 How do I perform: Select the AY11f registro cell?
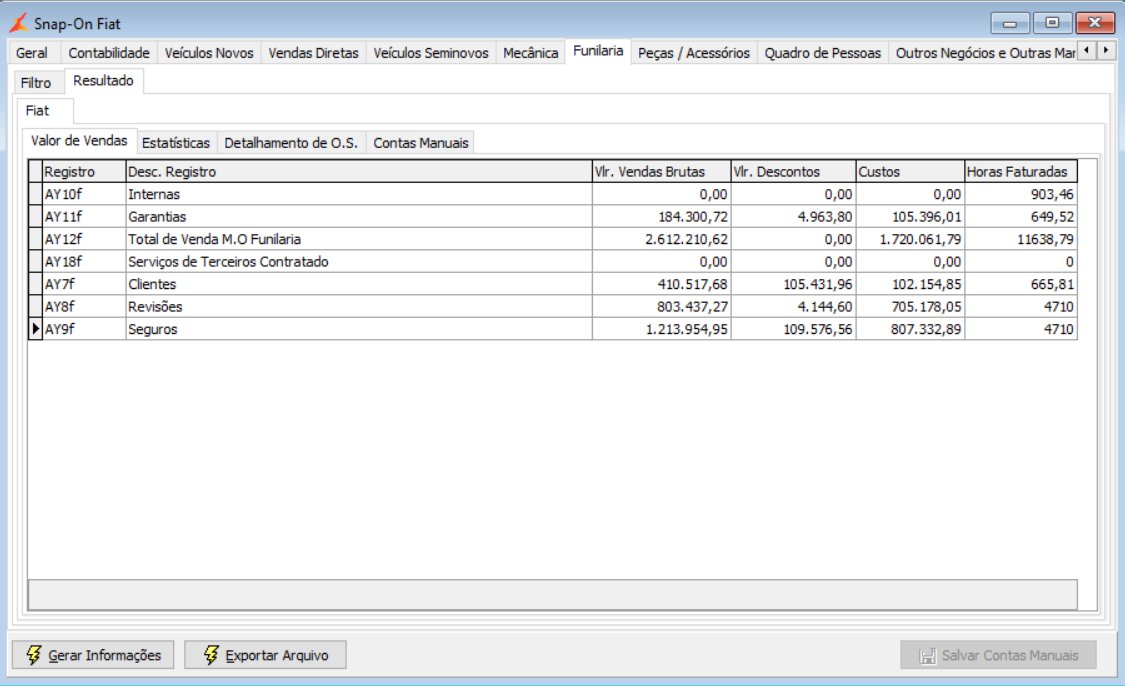click(84, 217)
